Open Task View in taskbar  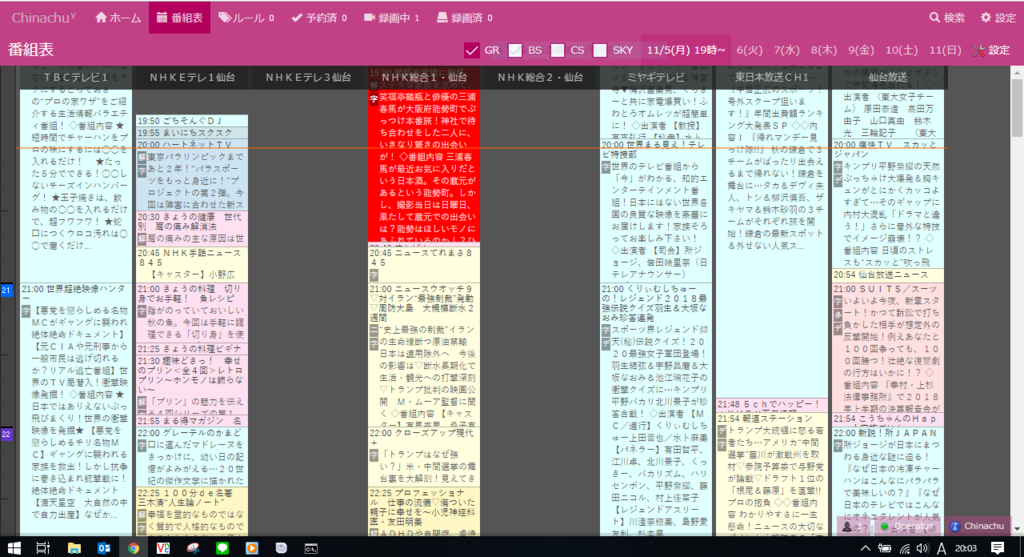tap(43, 548)
